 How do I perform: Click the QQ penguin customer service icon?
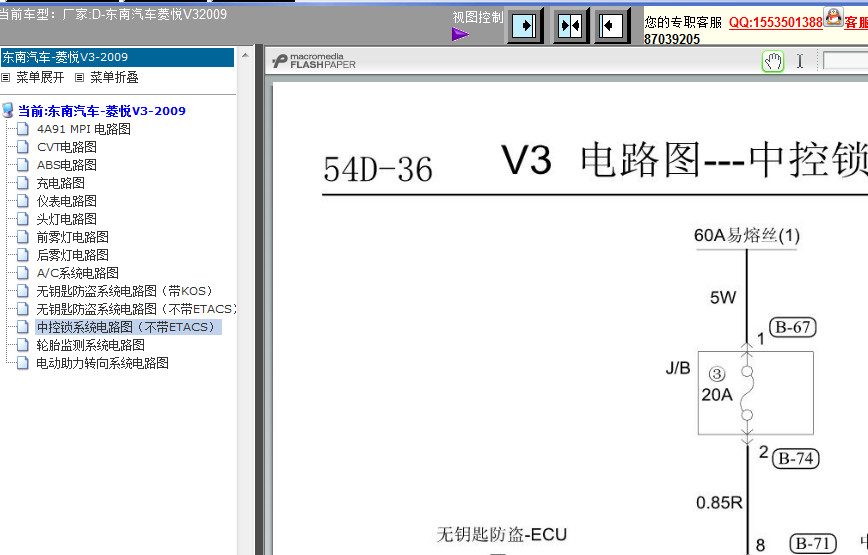[x=833, y=17]
